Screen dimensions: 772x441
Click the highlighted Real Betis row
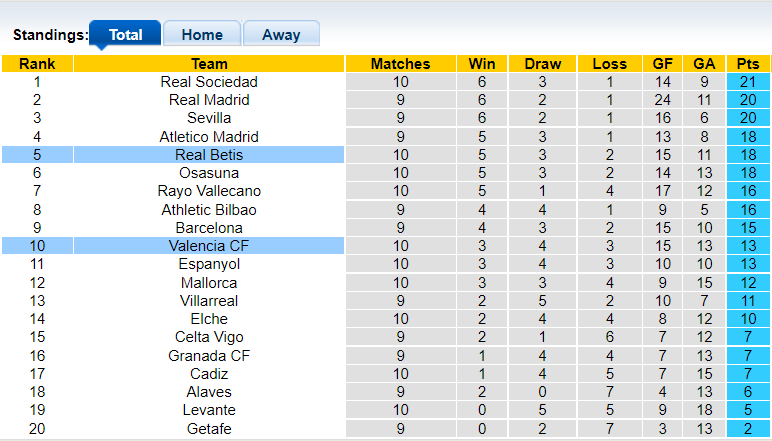pos(209,155)
